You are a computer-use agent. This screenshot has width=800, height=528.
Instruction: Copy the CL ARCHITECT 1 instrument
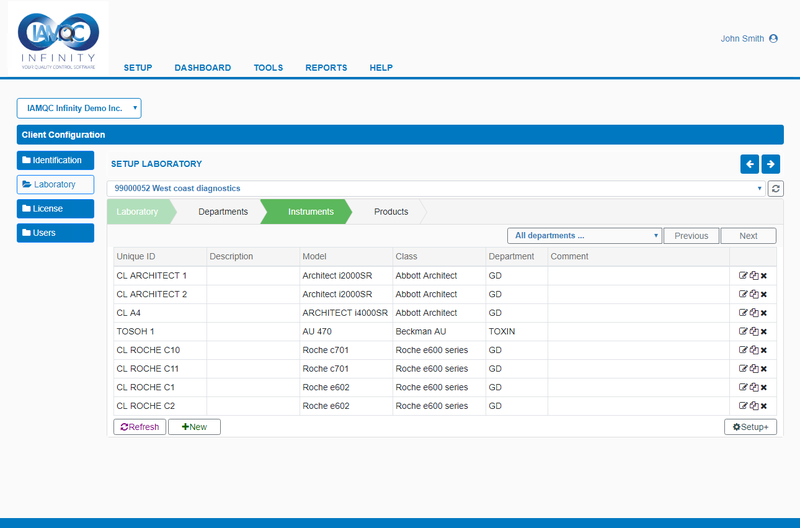point(754,275)
